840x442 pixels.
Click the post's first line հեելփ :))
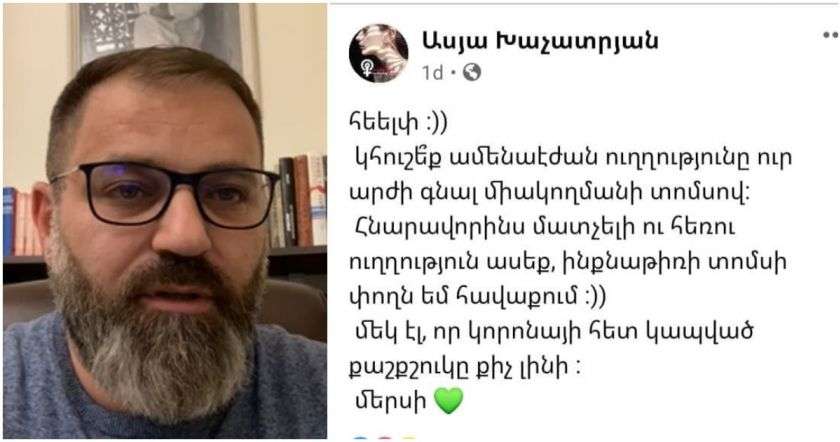(x=398, y=122)
